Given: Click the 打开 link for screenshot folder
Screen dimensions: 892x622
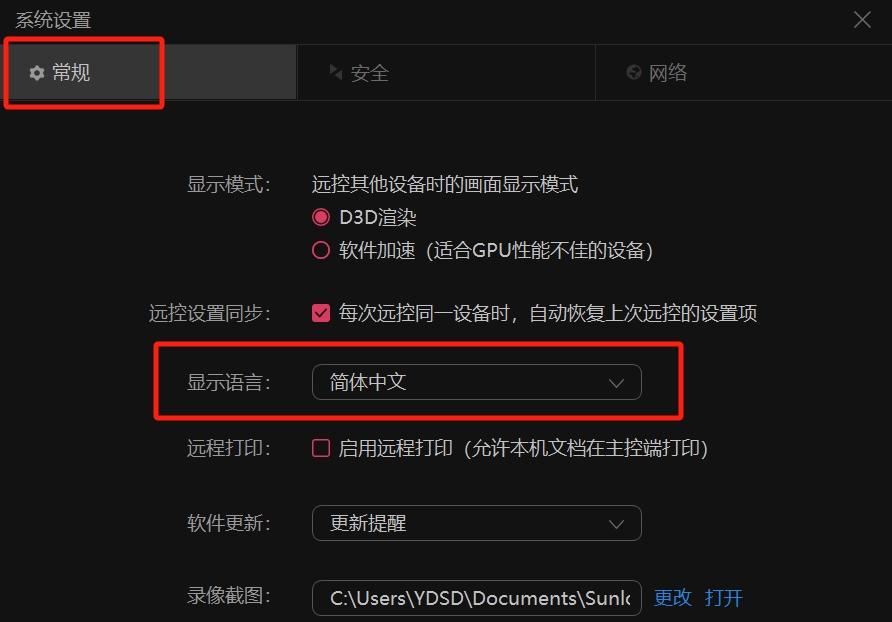Looking at the screenshot, I should pyautogui.click(x=724, y=598).
